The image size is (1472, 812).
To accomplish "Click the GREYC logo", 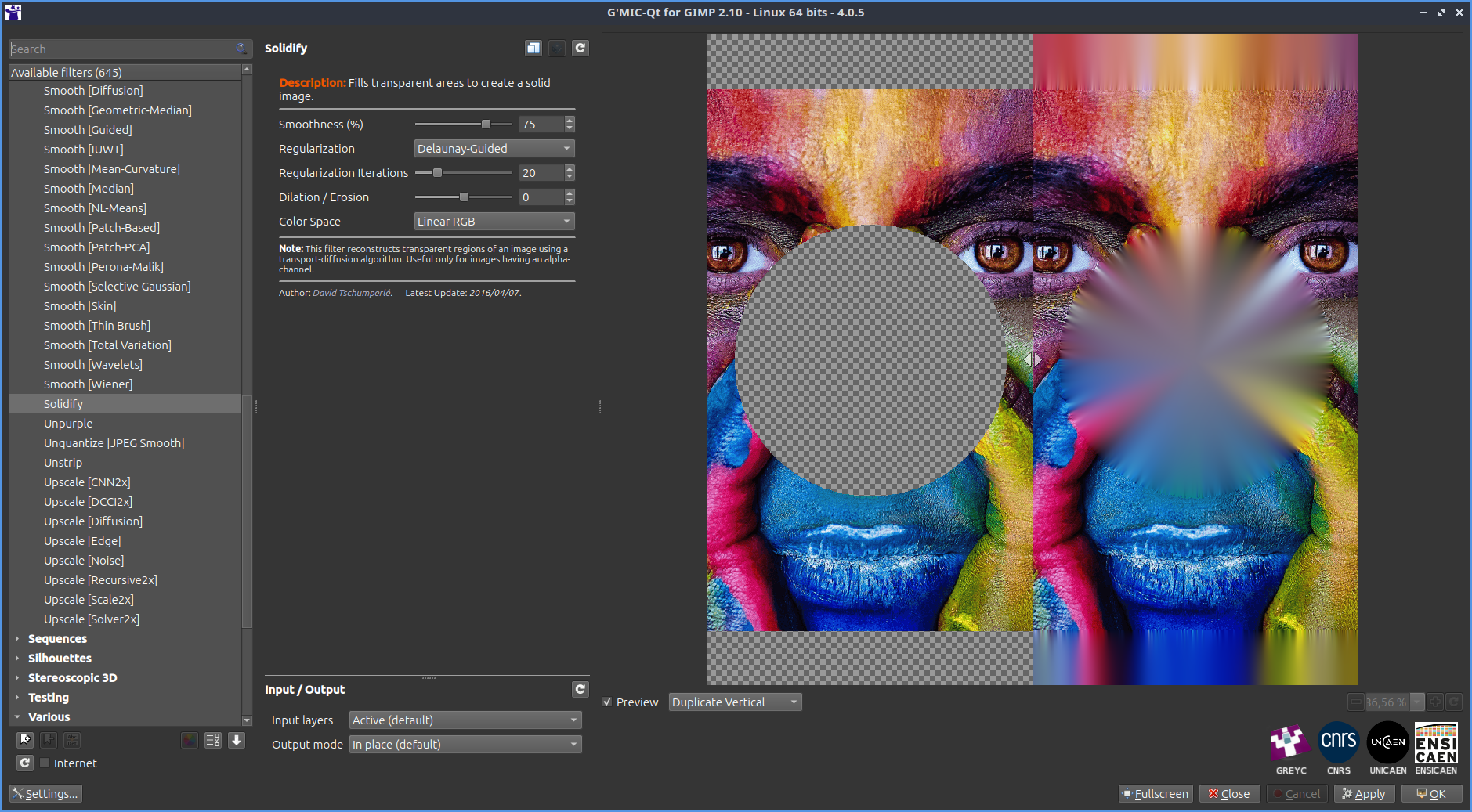I will coord(1290,749).
